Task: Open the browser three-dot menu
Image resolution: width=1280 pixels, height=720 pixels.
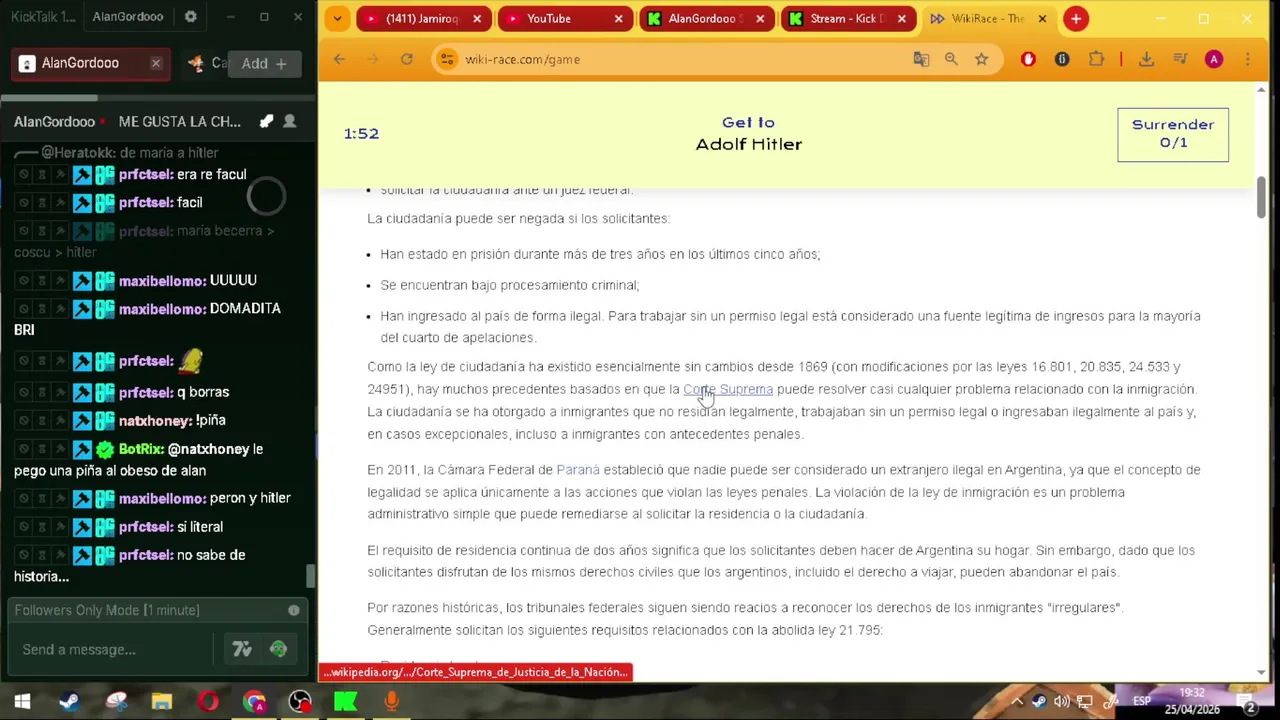Action: 1247,59
